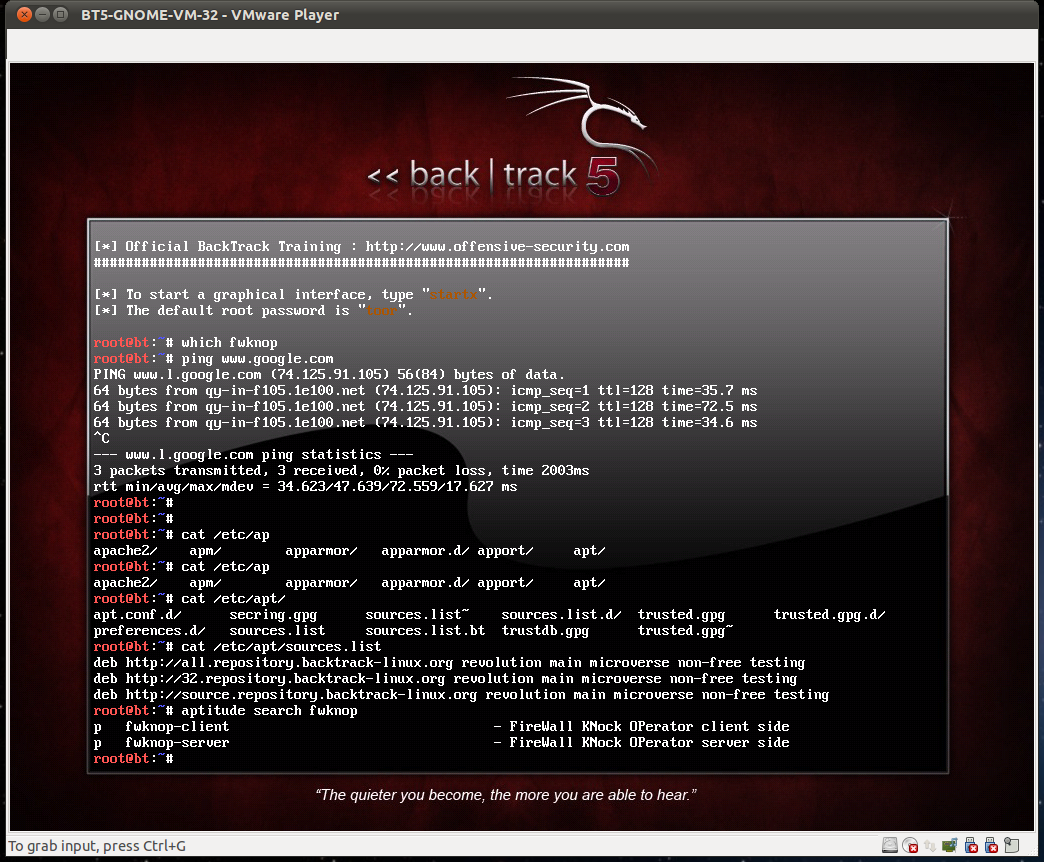Click the sound card status icon
The height and width of the screenshot is (862, 1044).
point(949,845)
